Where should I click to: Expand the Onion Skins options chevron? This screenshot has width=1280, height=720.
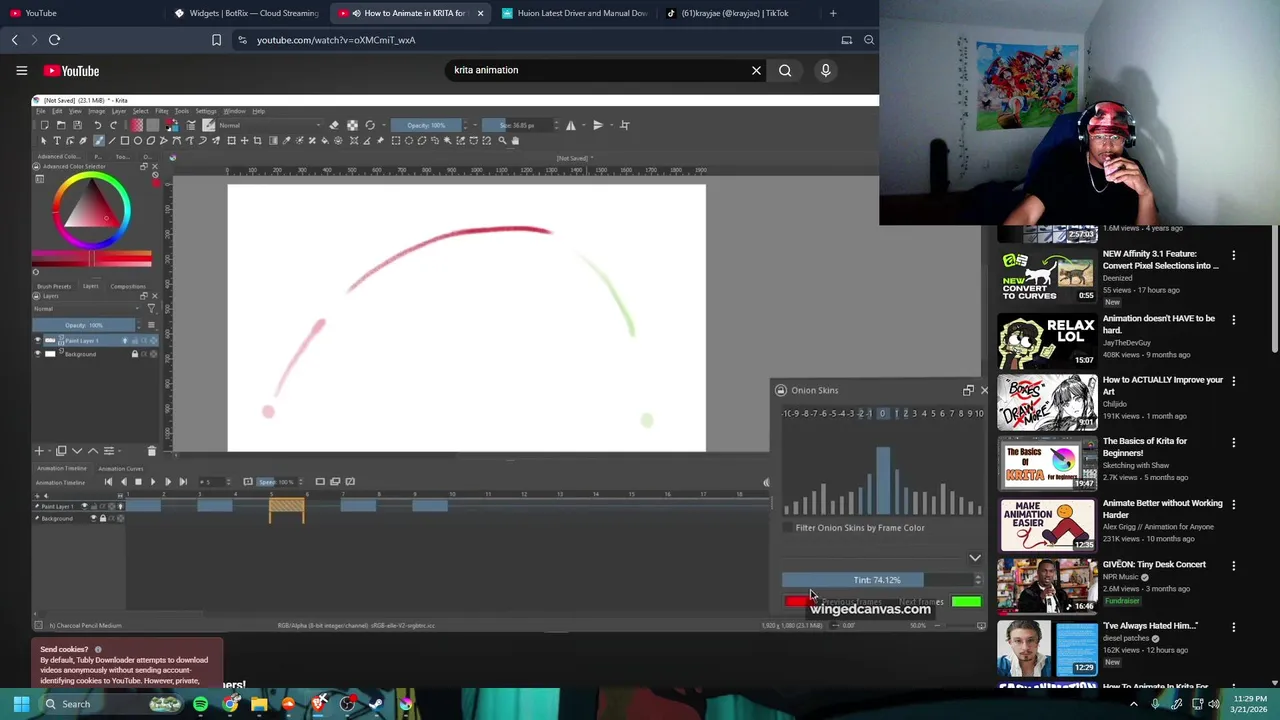pyautogui.click(x=975, y=558)
